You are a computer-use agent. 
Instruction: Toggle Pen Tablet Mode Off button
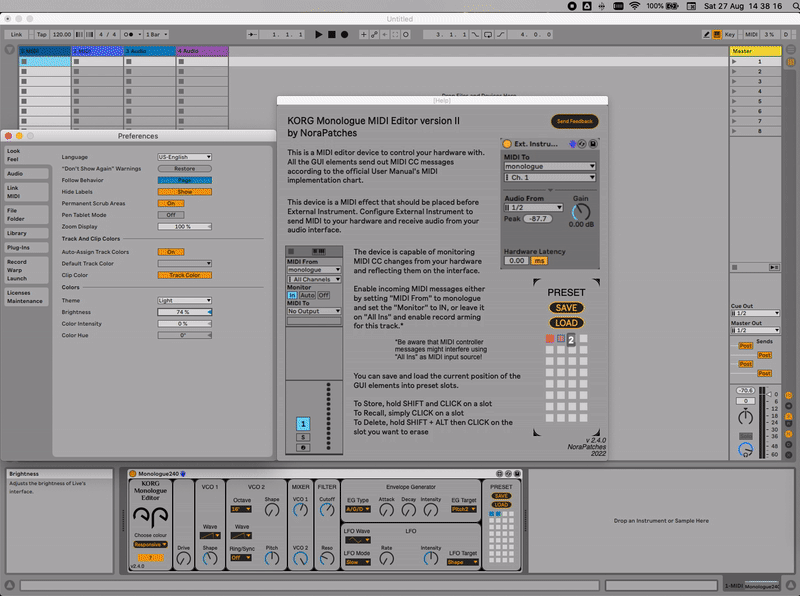[x=170, y=215]
